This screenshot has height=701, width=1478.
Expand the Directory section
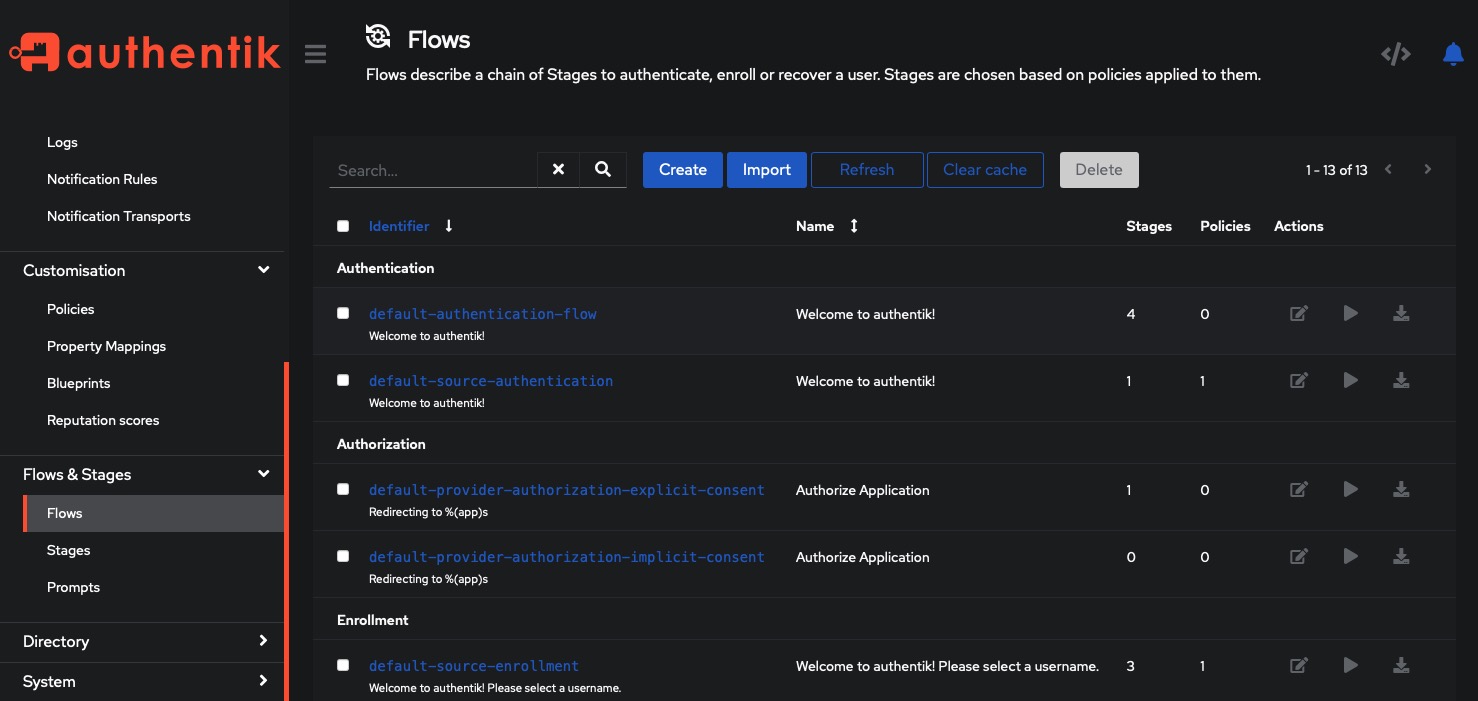[x=263, y=641]
